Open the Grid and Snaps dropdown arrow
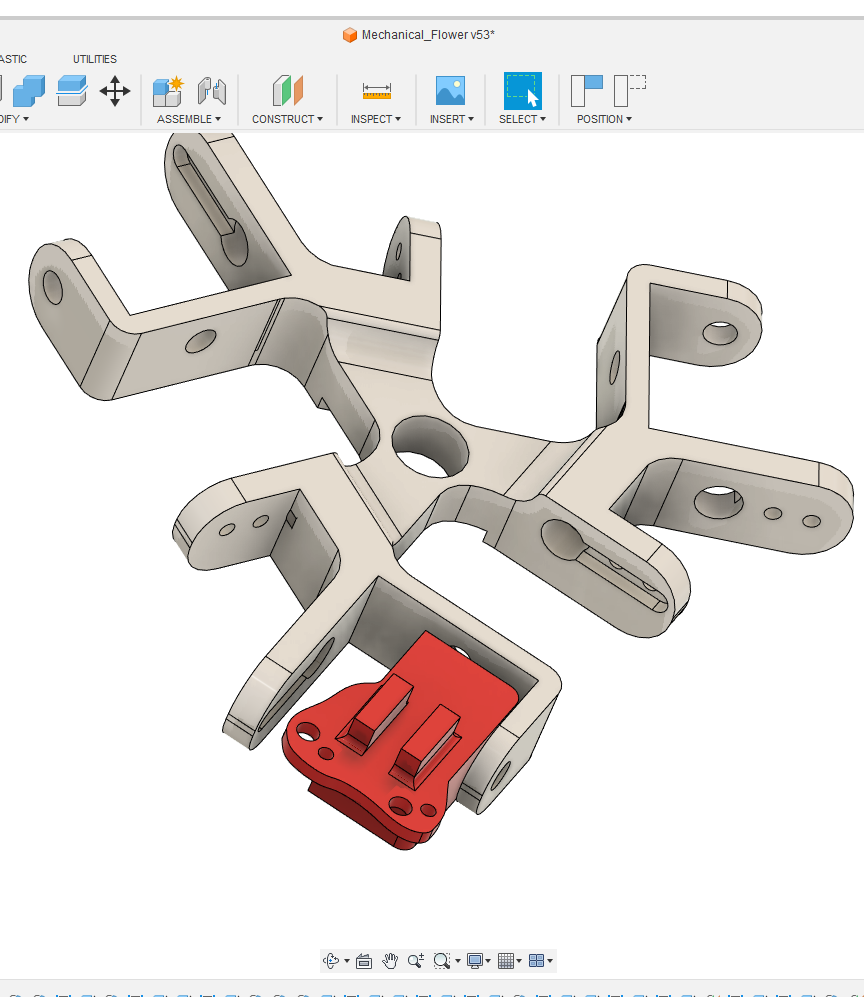This screenshot has width=864, height=997. coord(519,961)
